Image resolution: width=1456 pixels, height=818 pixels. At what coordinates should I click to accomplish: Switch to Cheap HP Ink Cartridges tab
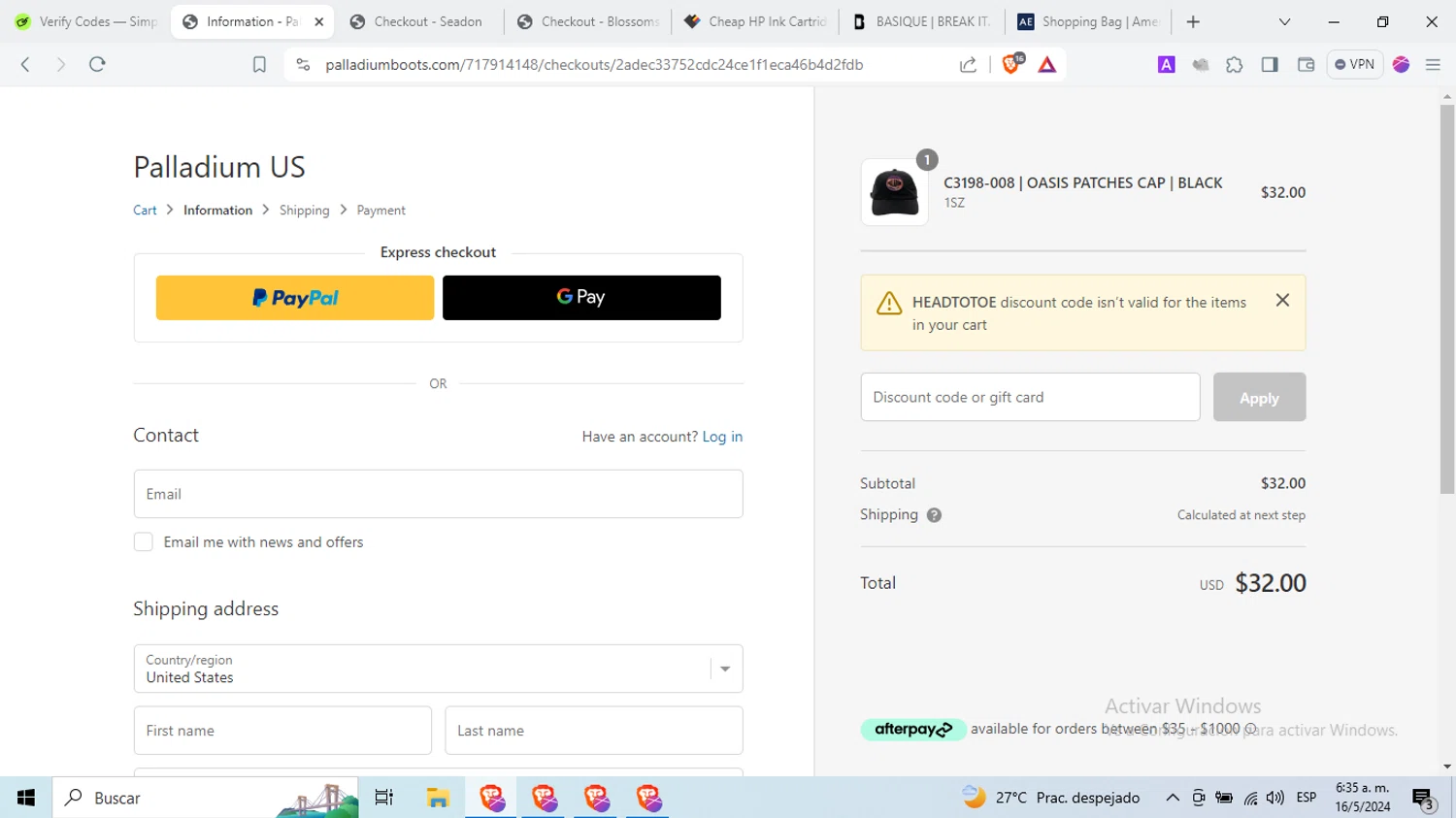(755, 21)
